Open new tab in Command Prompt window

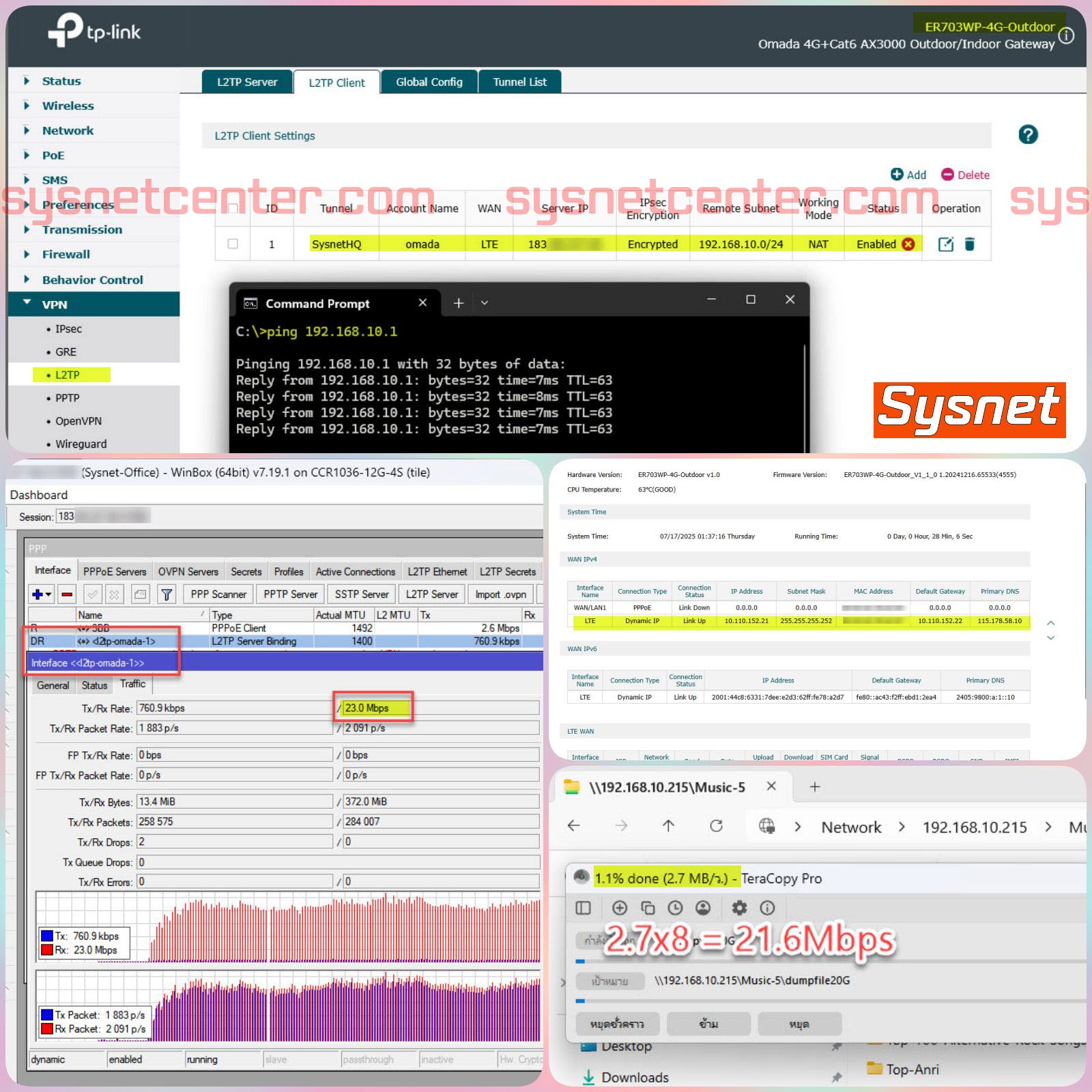click(x=459, y=303)
